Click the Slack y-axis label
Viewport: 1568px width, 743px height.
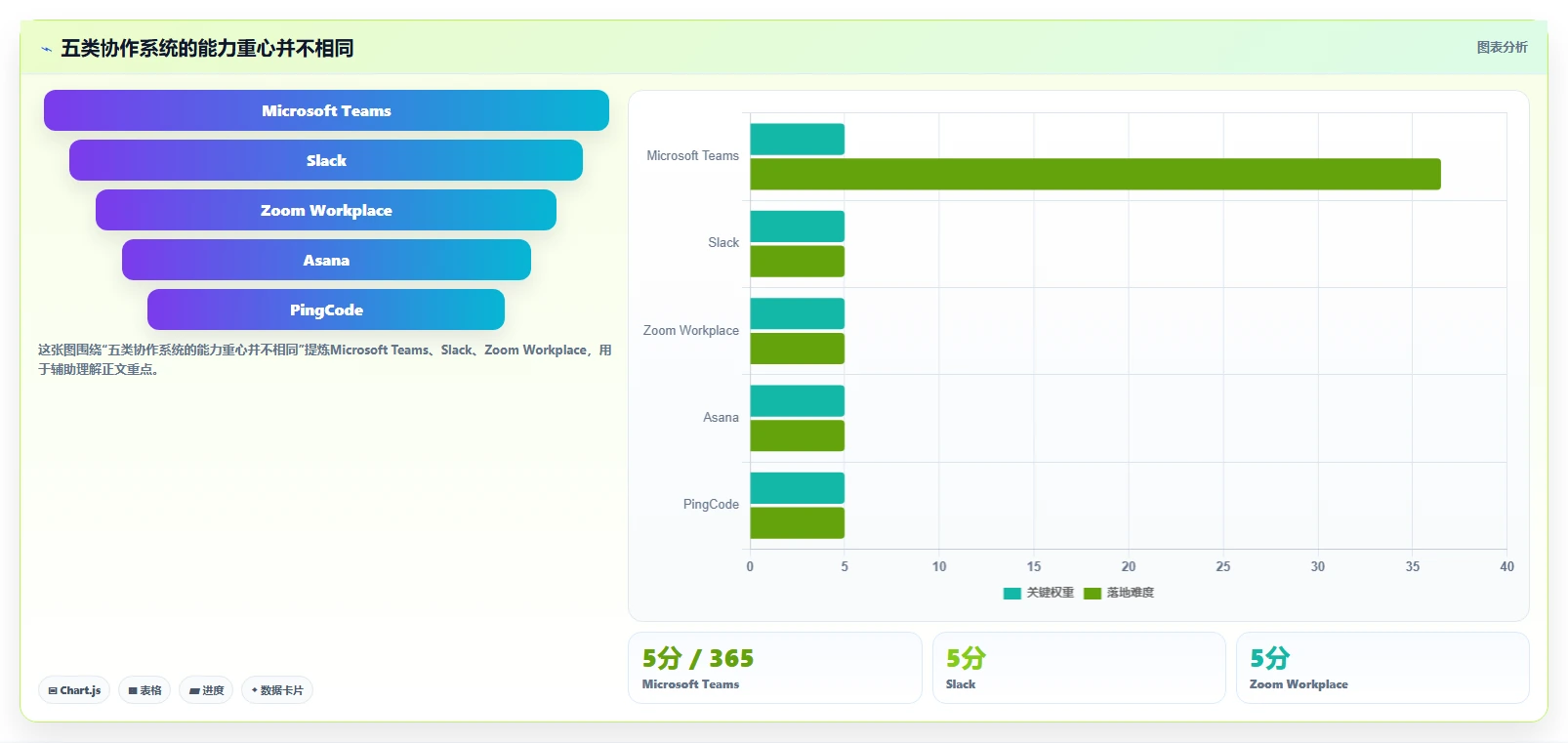tap(723, 243)
